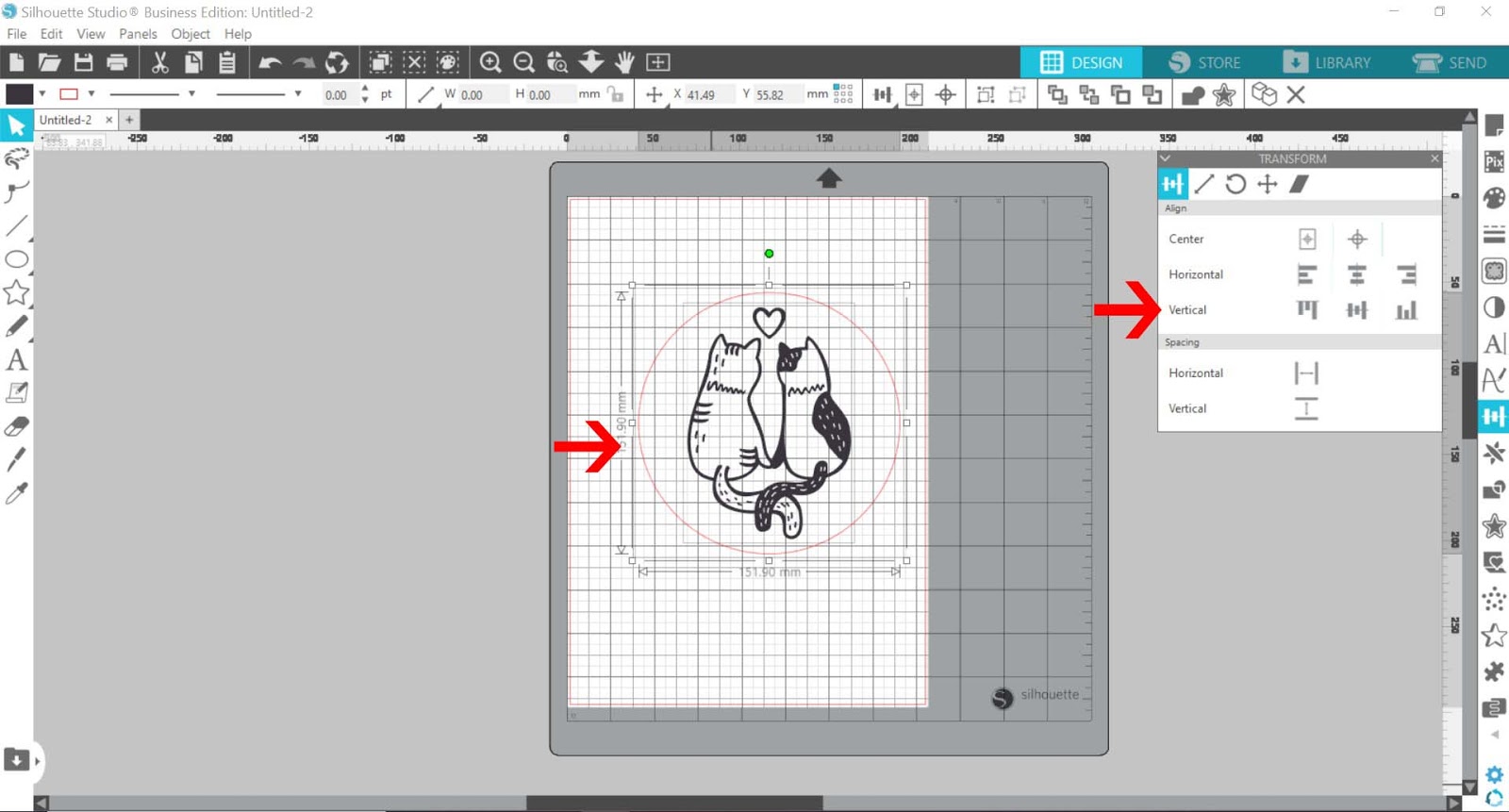Align selection to vertical top
Viewport: 1509px width, 812px height.
1306,309
